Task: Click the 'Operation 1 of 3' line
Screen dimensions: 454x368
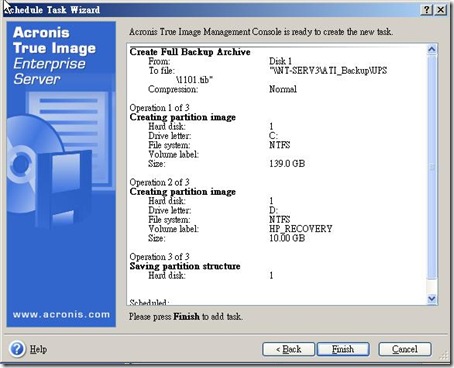Action: coord(159,108)
